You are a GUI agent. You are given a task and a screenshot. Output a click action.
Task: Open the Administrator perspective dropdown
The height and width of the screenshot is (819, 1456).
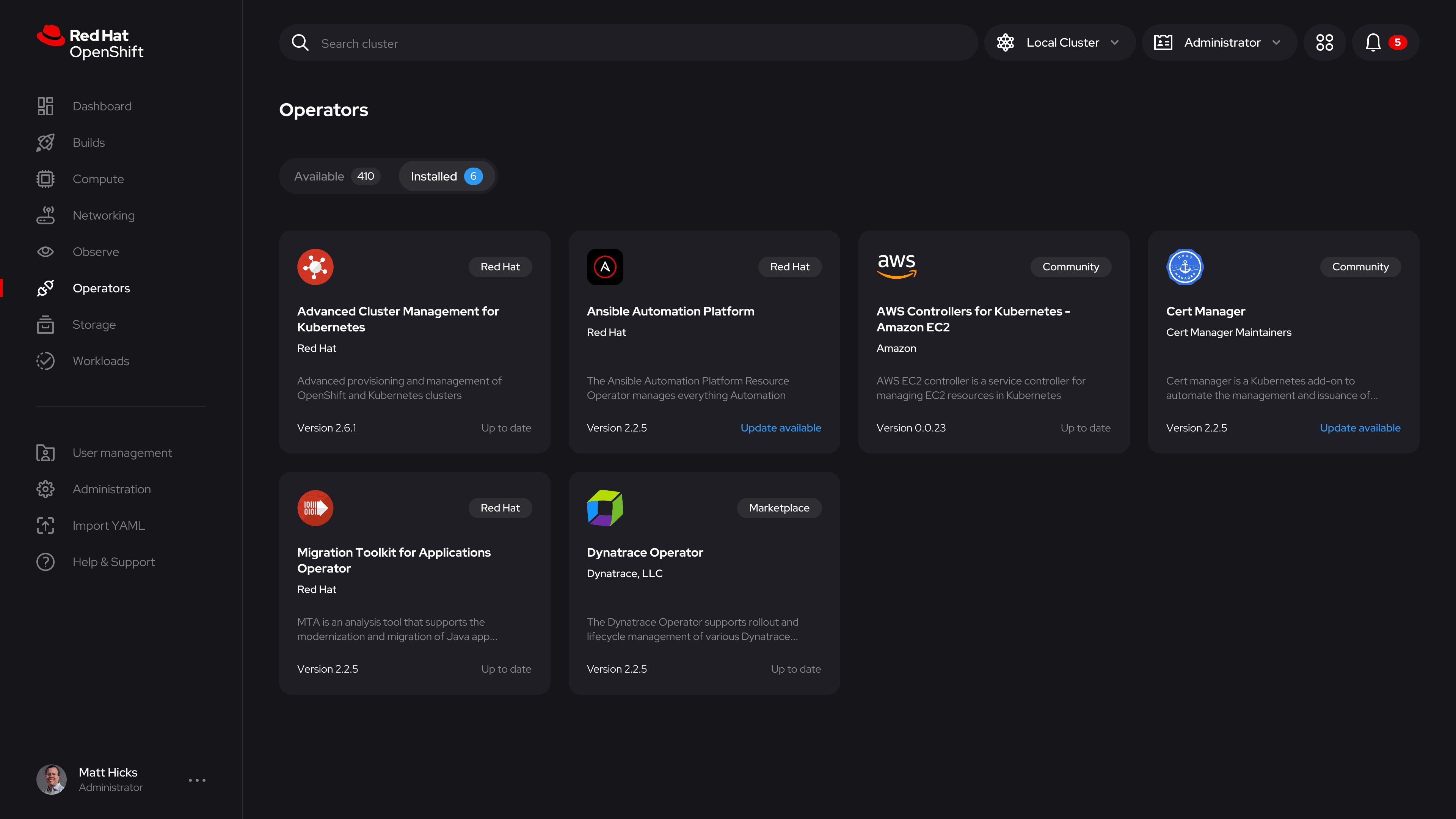point(1219,42)
